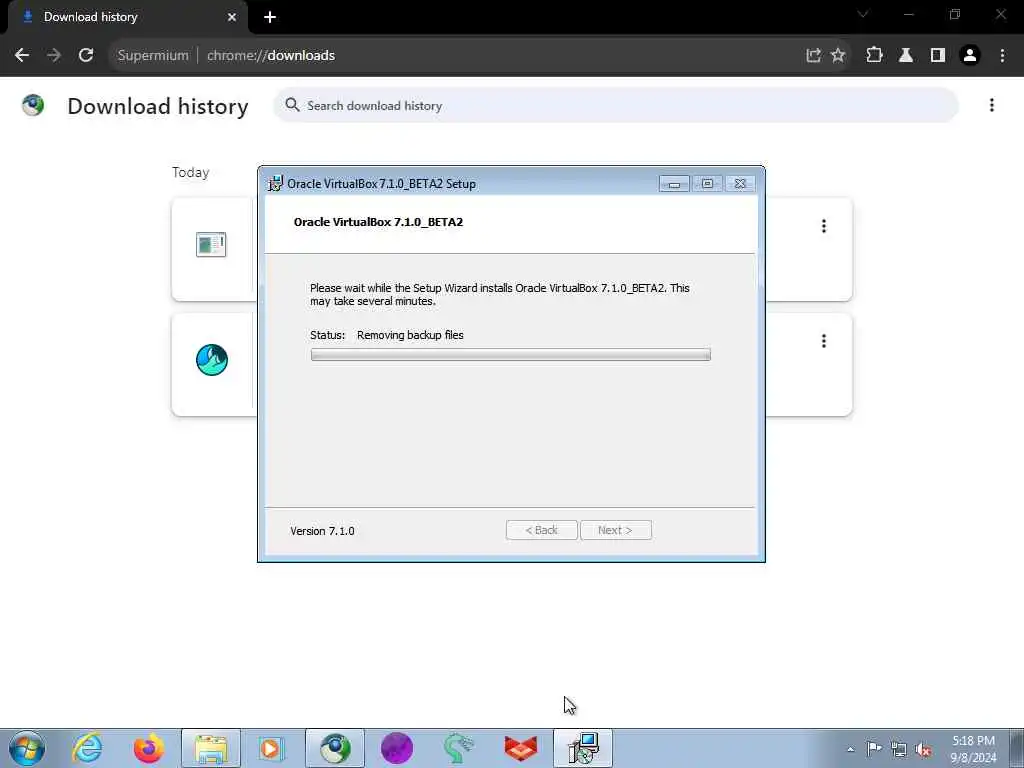Open a new browser tab

tap(270, 17)
